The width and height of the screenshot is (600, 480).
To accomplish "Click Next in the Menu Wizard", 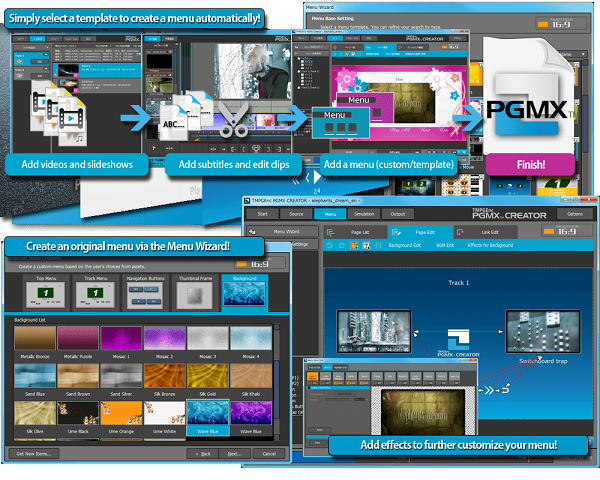I will click(x=234, y=454).
